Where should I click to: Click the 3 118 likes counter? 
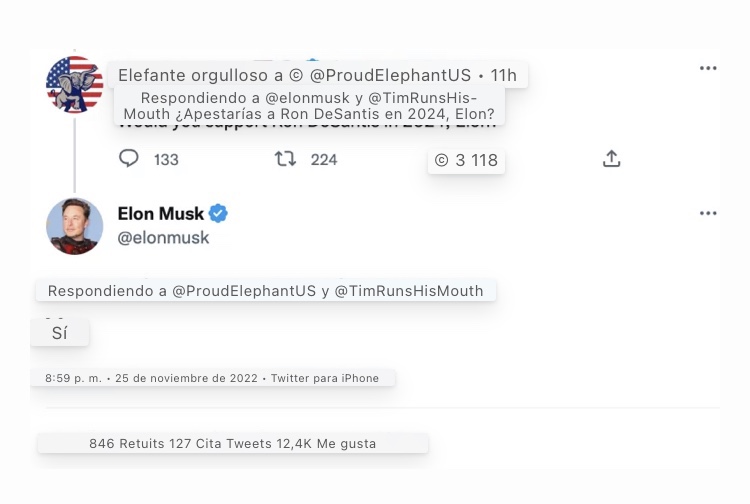click(x=466, y=160)
